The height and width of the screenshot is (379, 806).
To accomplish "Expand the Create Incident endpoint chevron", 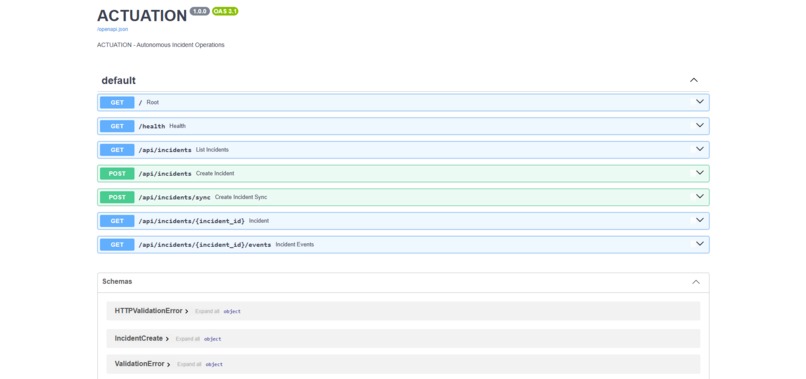I will pyautogui.click(x=700, y=173).
